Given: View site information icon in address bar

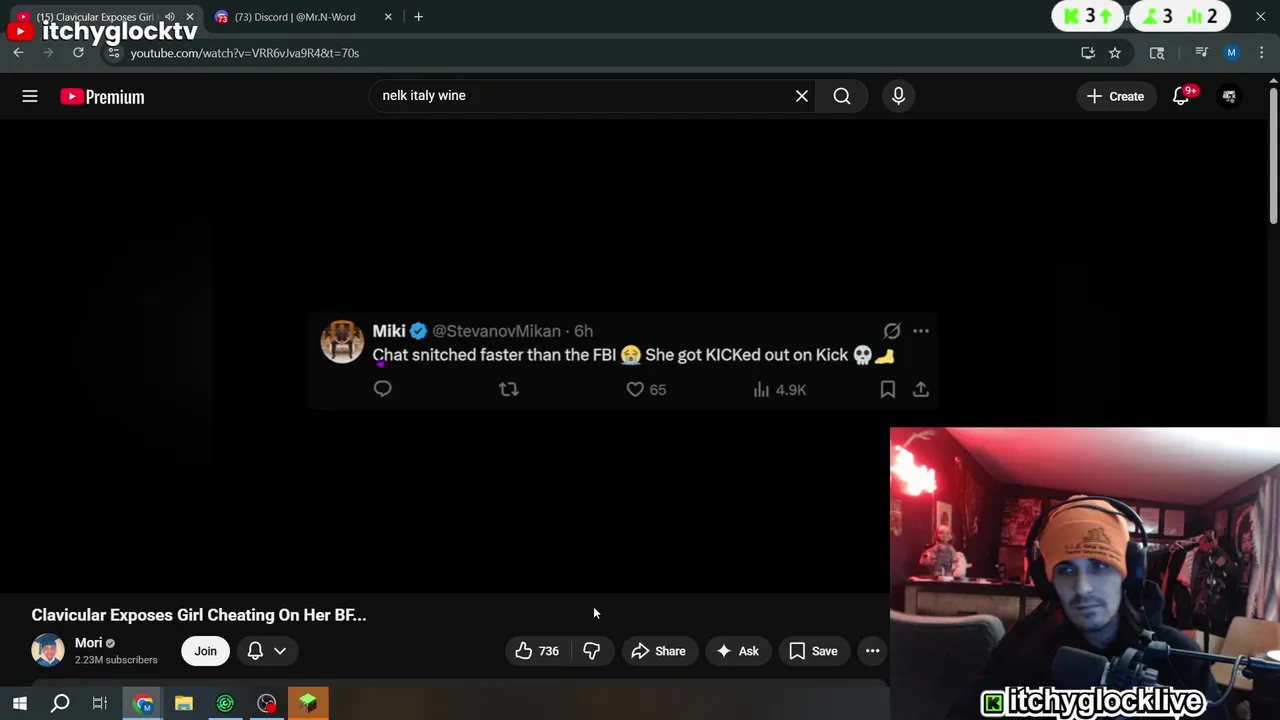Looking at the screenshot, I should [x=114, y=53].
